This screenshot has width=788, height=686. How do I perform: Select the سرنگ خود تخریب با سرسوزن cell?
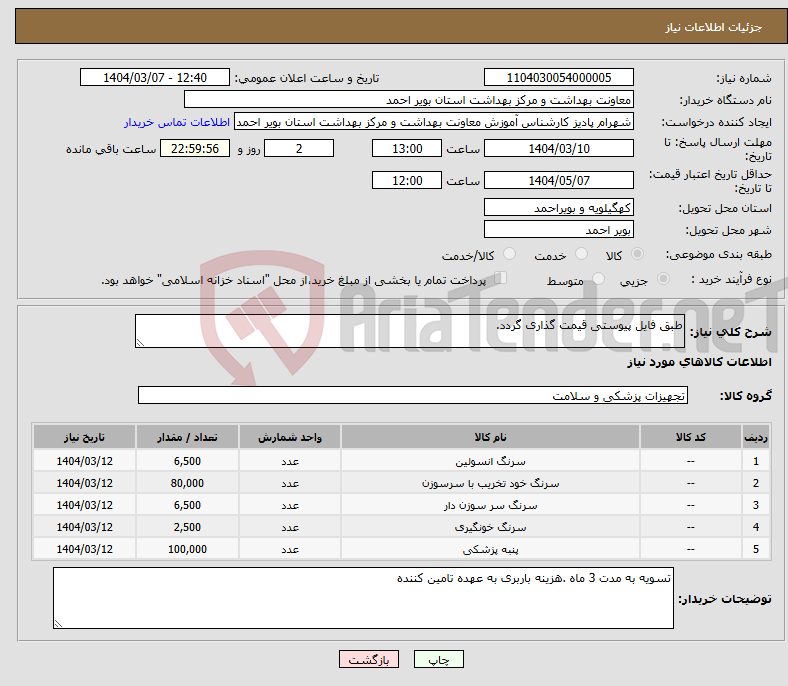click(x=490, y=483)
